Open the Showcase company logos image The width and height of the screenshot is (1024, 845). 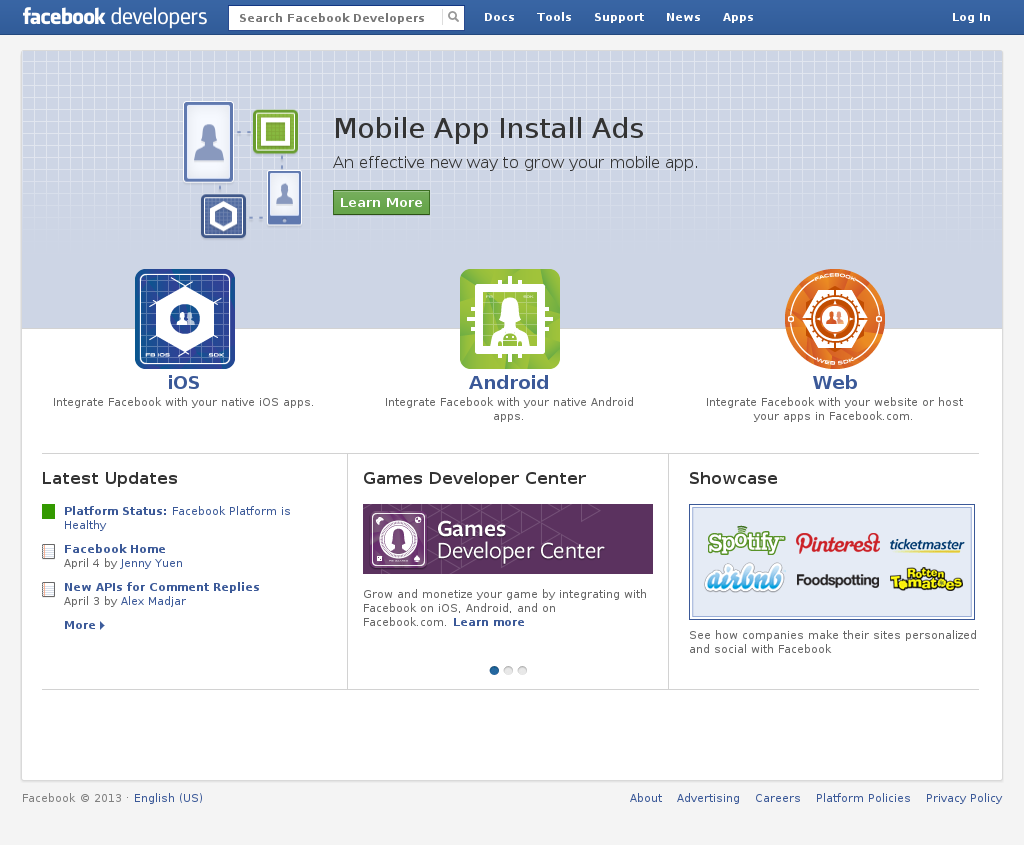pos(831,561)
